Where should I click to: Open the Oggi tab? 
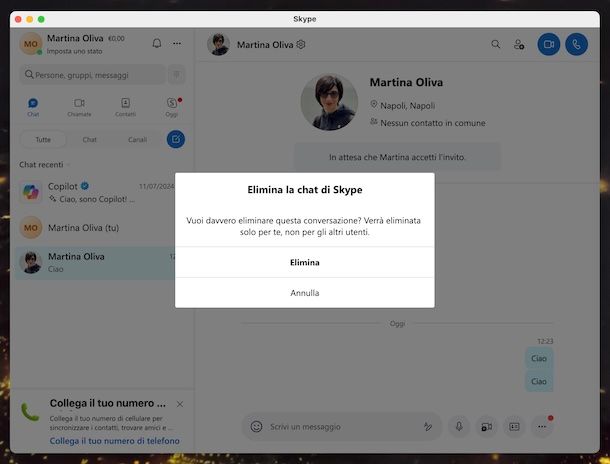tap(172, 107)
